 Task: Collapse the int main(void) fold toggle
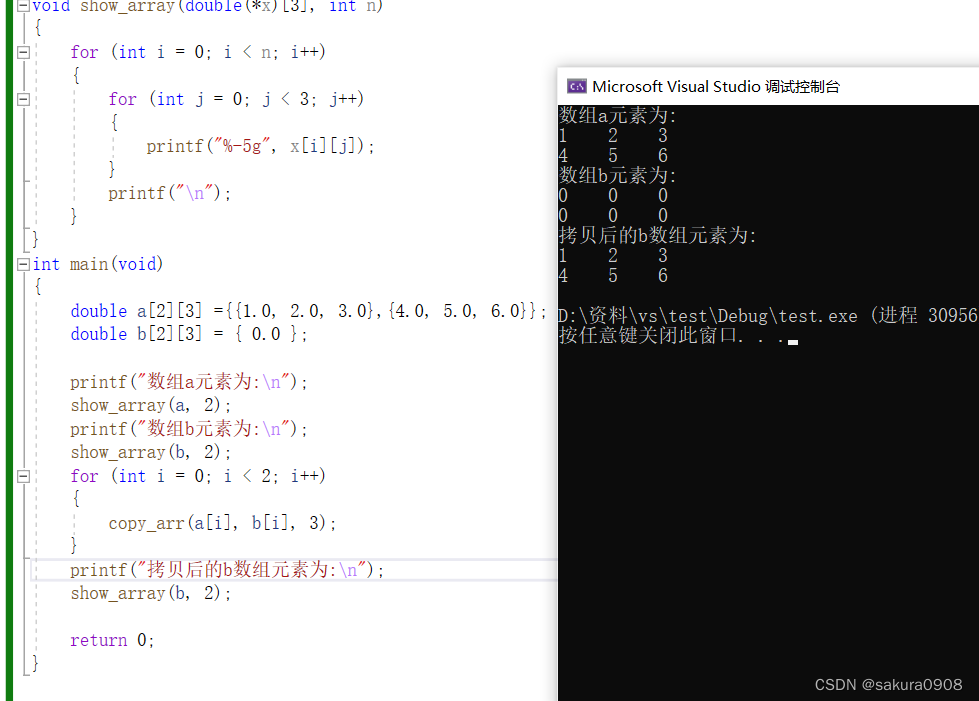point(23,265)
